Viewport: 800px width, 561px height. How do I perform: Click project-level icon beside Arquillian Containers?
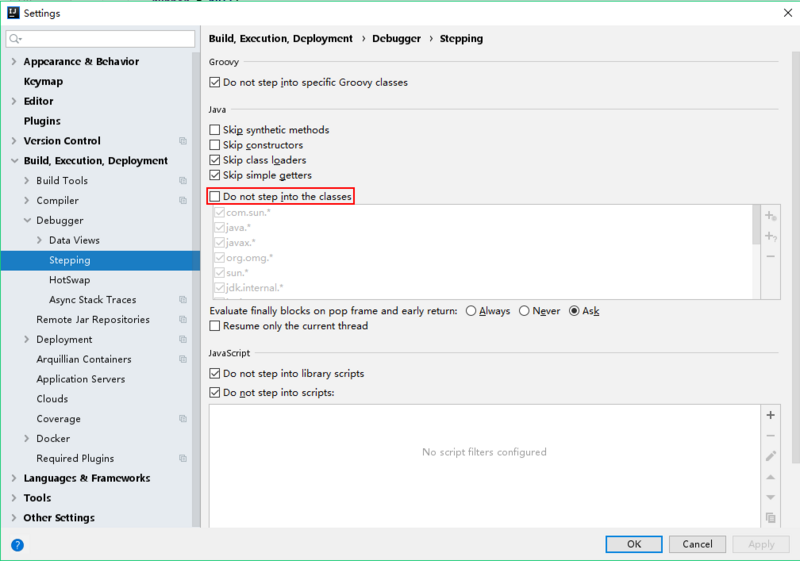[183, 360]
